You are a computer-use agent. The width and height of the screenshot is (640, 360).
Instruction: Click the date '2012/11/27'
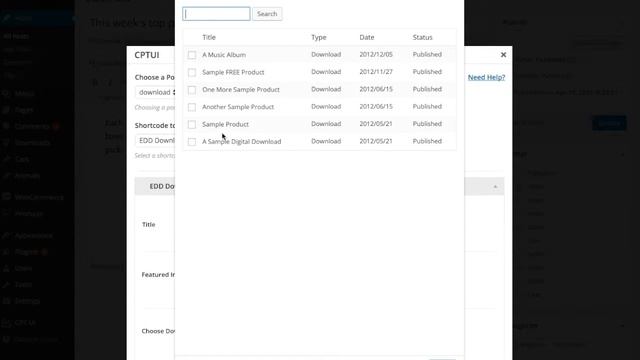tap(376, 72)
